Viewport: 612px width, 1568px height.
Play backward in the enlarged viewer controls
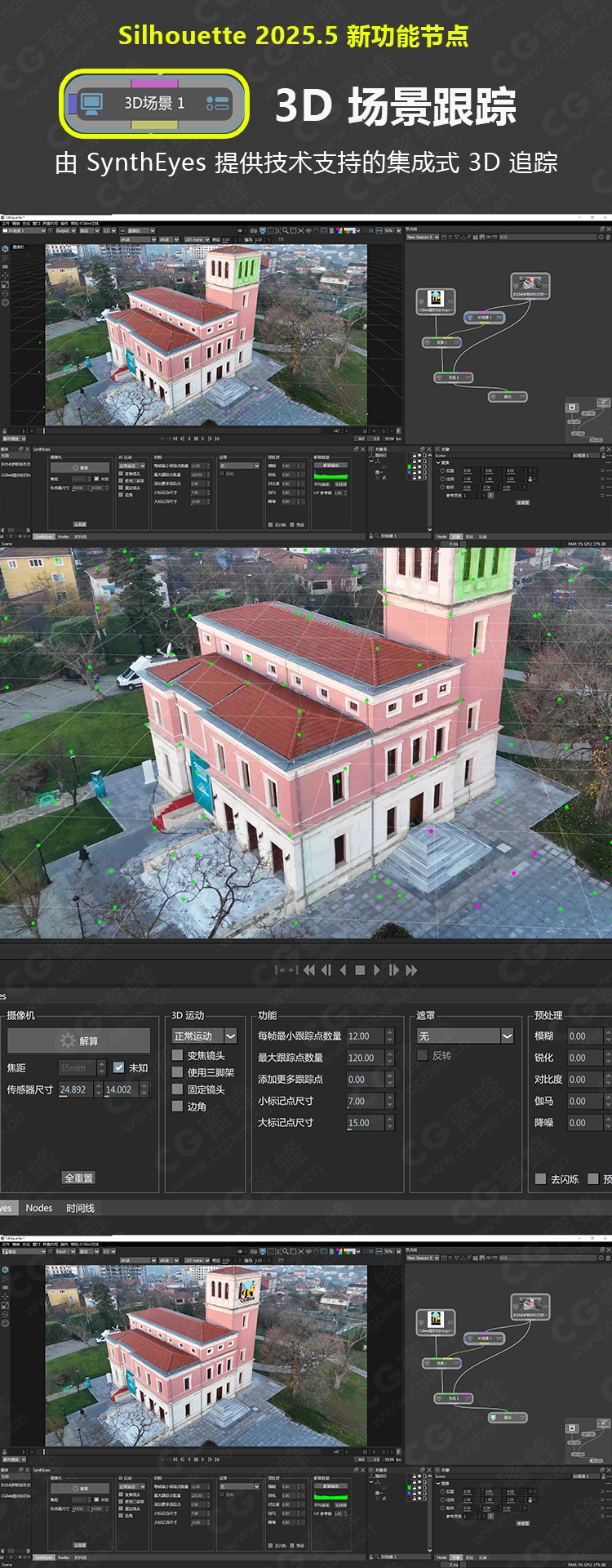tap(344, 970)
